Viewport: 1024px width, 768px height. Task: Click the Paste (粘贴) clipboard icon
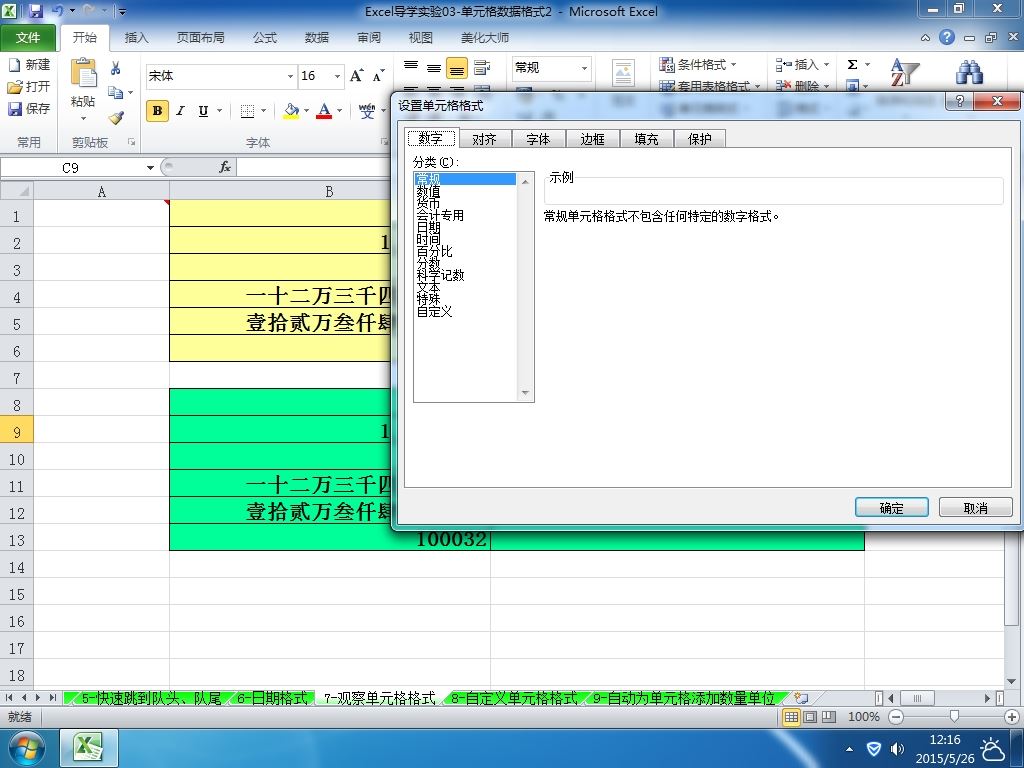click(x=84, y=73)
